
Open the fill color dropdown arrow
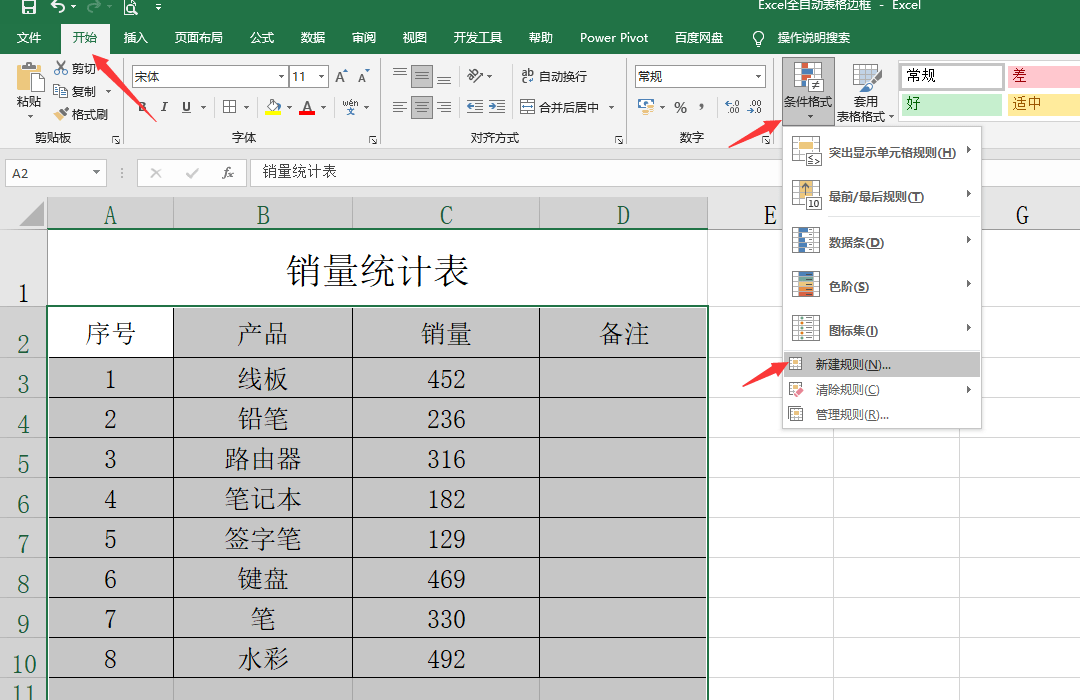click(x=289, y=107)
